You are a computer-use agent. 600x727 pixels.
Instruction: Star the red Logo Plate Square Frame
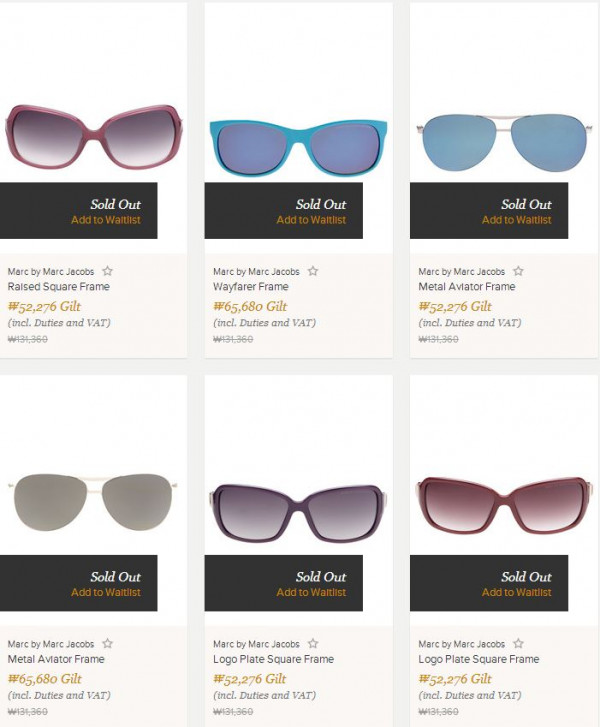(x=518, y=643)
